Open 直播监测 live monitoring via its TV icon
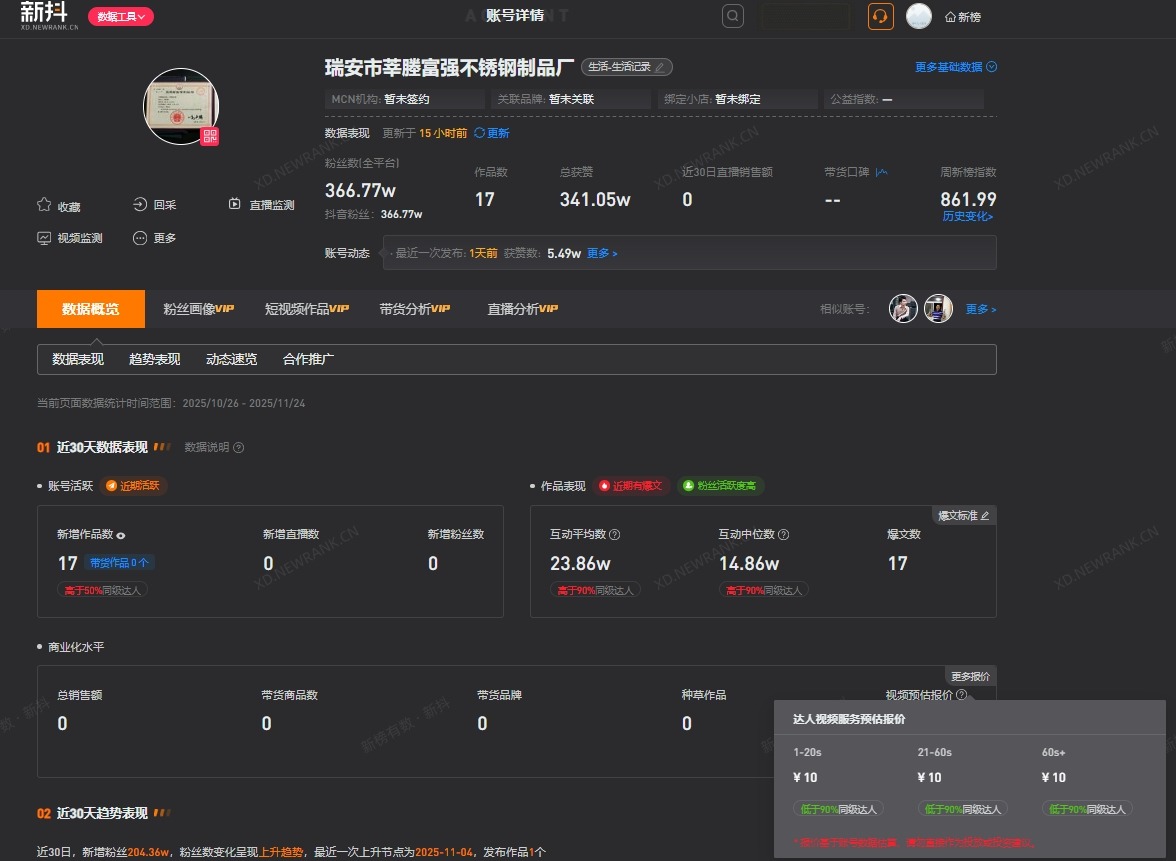Viewport: 1176px width, 861px height. point(233,204)
